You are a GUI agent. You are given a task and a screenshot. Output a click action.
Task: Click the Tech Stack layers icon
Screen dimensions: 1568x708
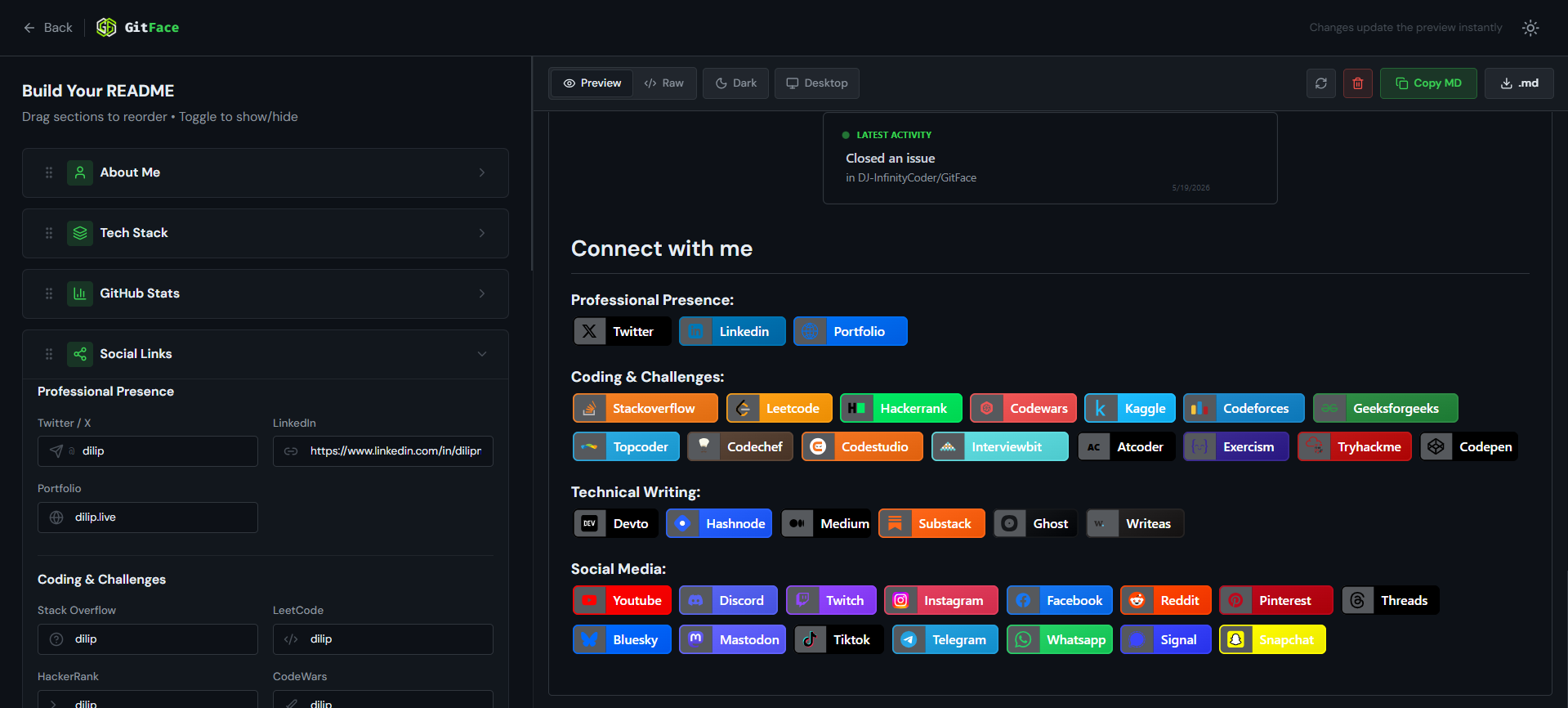80,233
